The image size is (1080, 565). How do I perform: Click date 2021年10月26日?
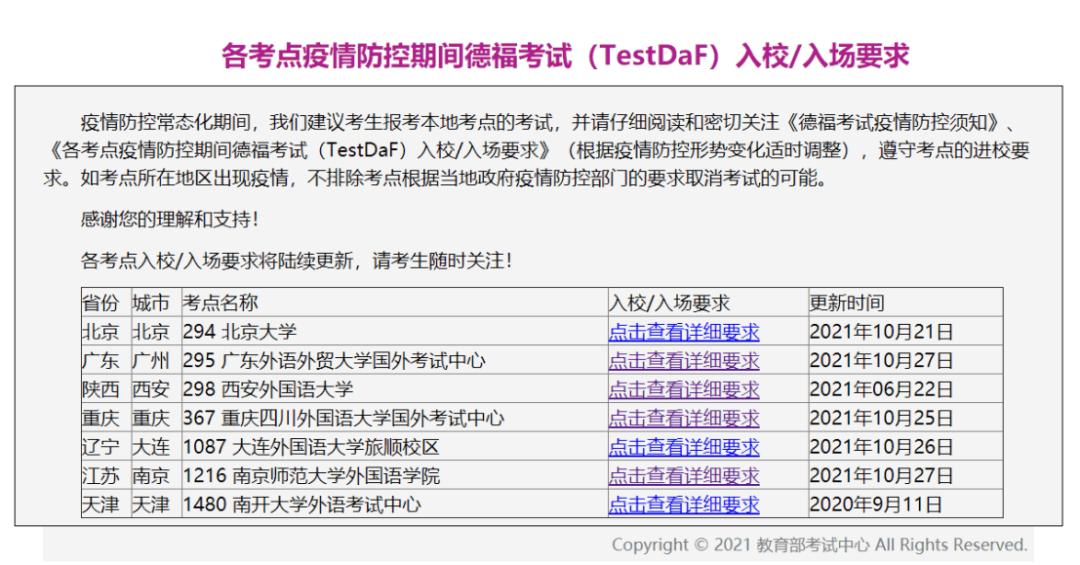click(x=881, y=447)
